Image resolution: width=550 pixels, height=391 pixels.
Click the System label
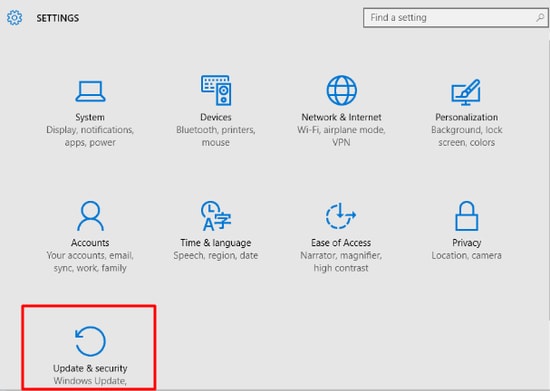coord(90,117)
